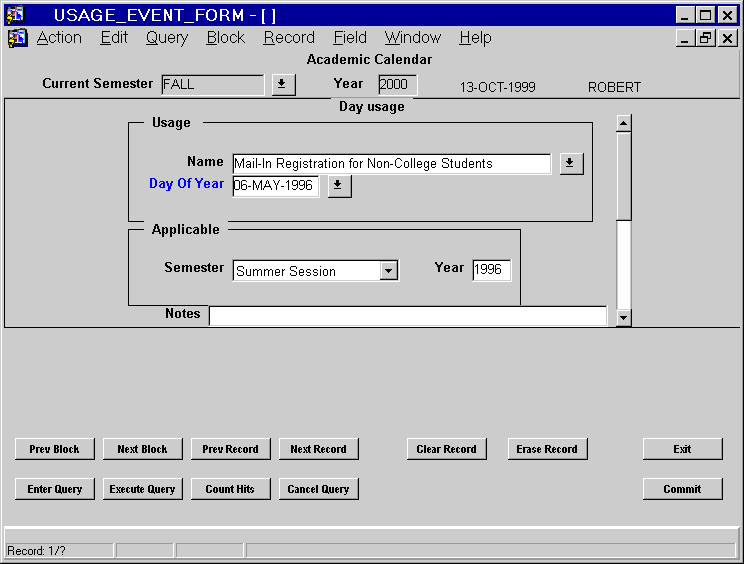Click the Applicable Year field showing 1996
Screen dimensions: 744x564
[x=492, y=270]
